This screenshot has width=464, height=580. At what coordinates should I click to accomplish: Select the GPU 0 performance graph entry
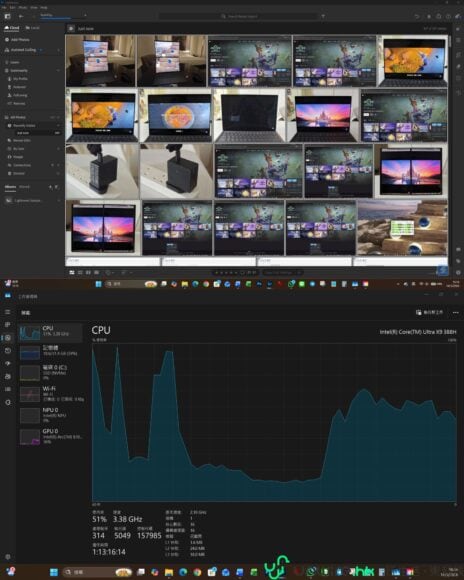pyautogui.click(x=51, y=436)
